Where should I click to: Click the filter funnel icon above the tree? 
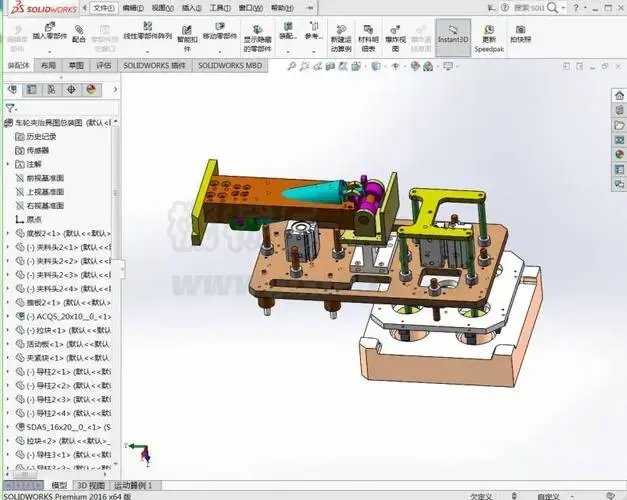(10, 108)
